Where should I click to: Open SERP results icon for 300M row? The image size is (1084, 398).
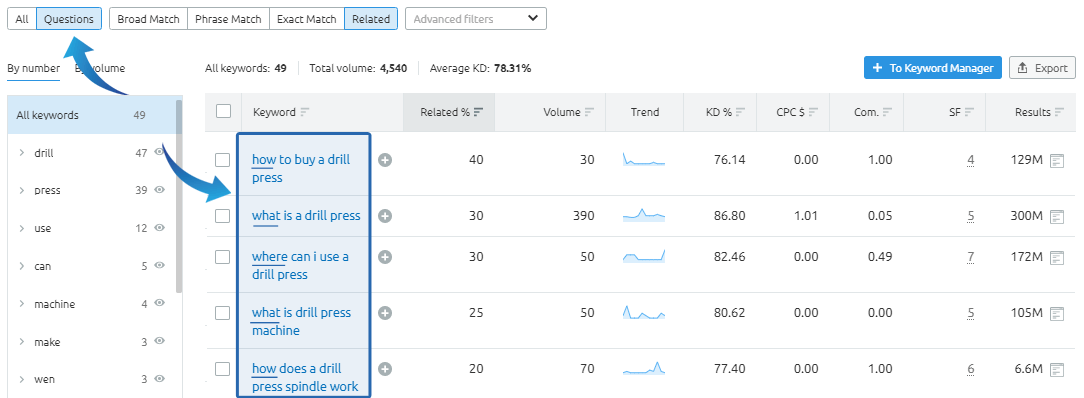tap(1056, 216)
